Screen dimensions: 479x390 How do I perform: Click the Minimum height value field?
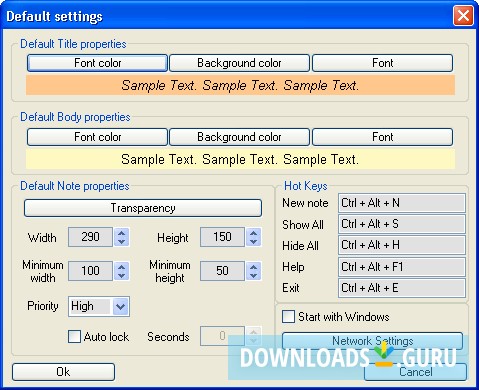pos(222,271)
